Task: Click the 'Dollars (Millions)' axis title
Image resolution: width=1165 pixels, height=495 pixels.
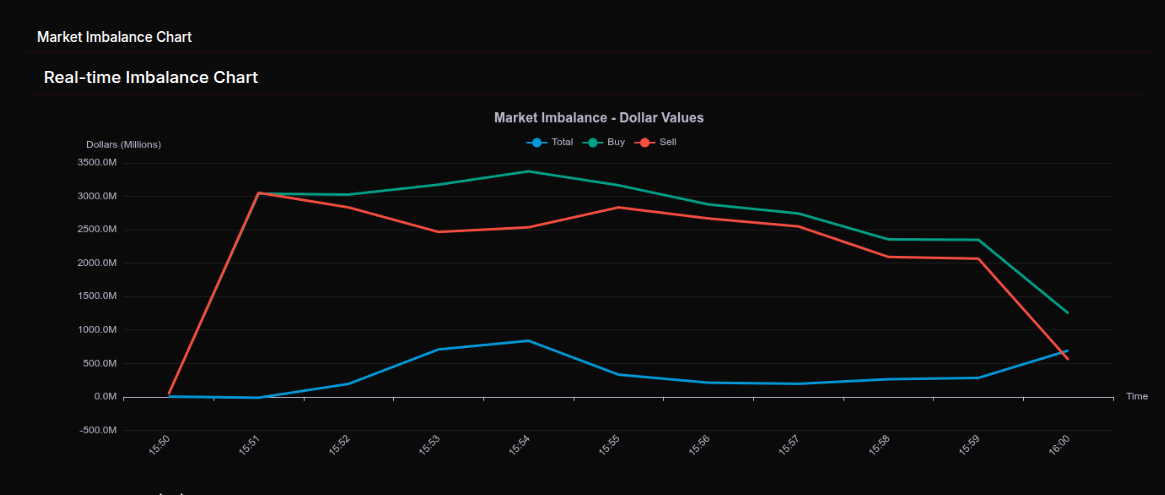Action: 123,145
